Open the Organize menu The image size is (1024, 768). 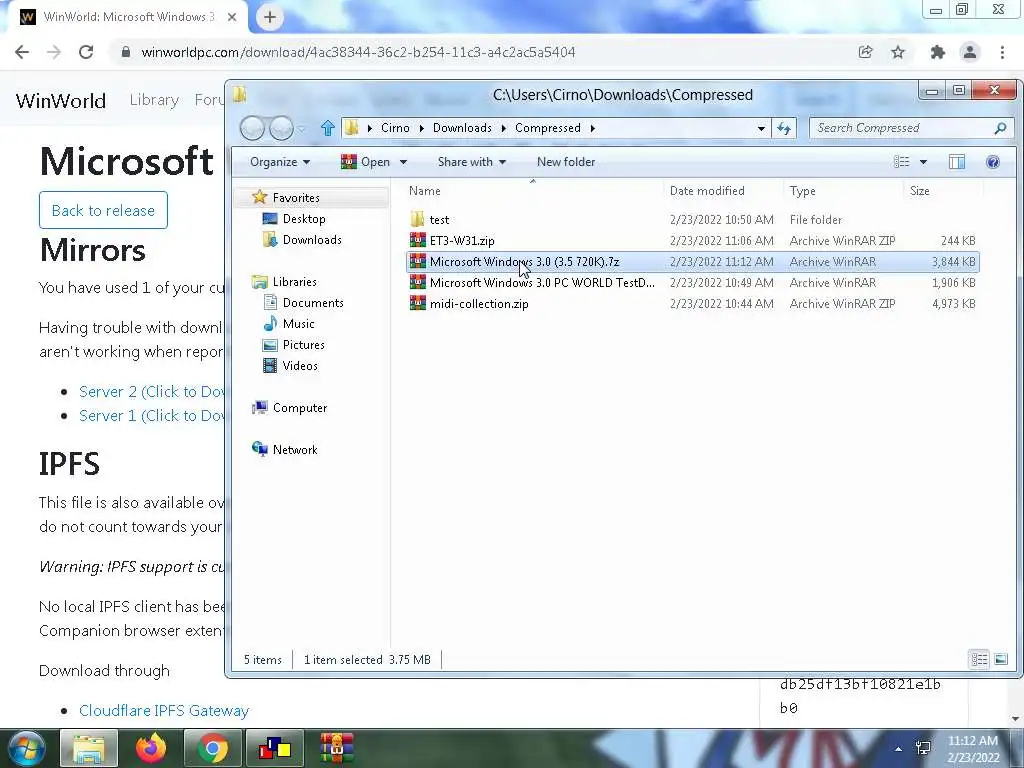click(x=280, y=162)
